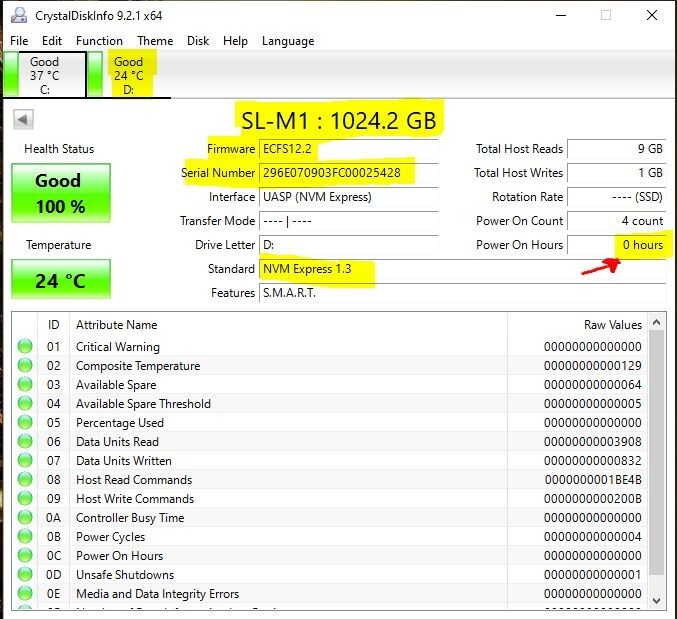Open the Function menu

coord(99,41)
